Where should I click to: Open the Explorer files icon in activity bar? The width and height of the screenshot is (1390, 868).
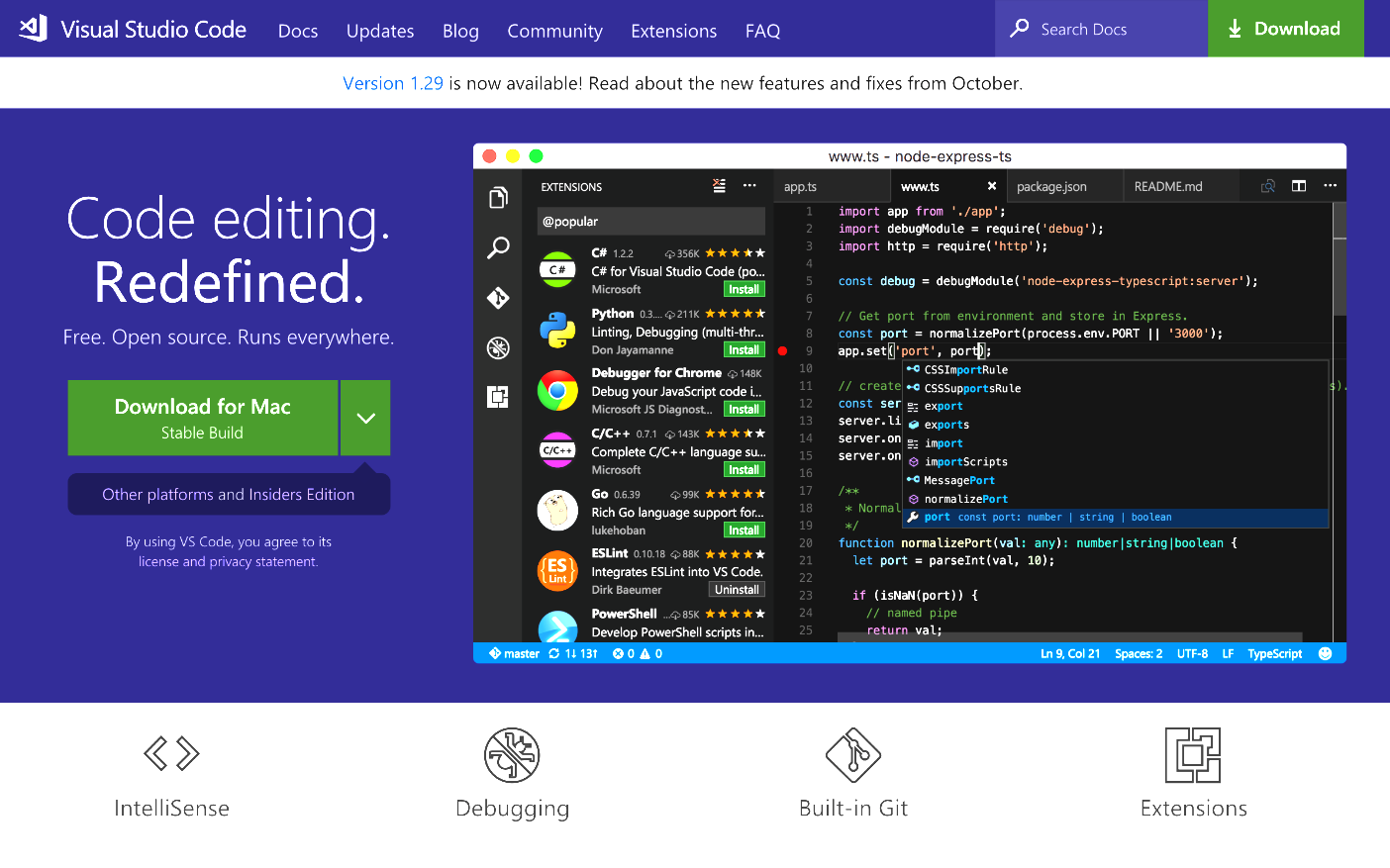pyautogui.click(x=498, y=198)
